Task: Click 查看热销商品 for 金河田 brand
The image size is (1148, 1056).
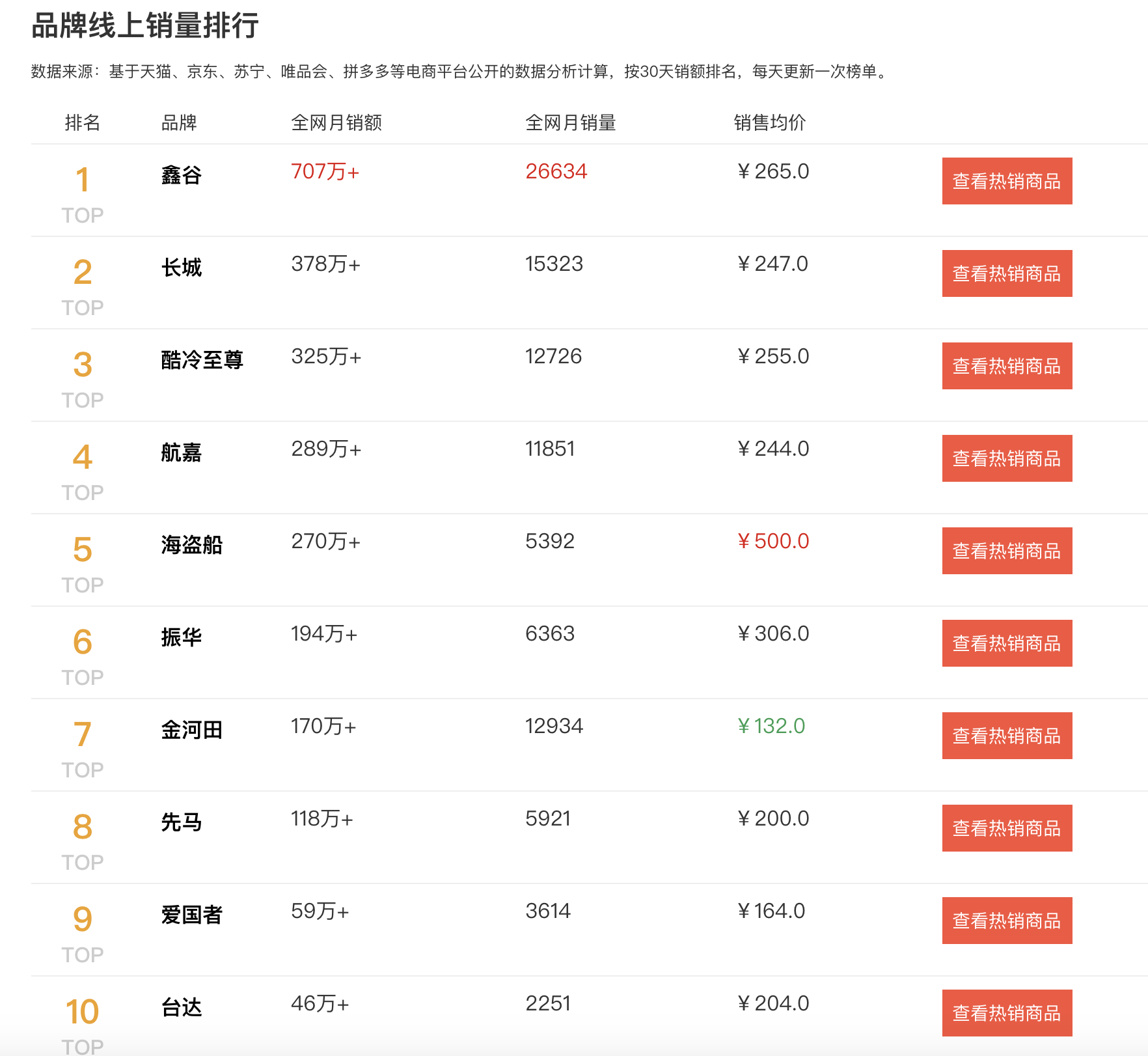Action: (x=1006, y=736)
